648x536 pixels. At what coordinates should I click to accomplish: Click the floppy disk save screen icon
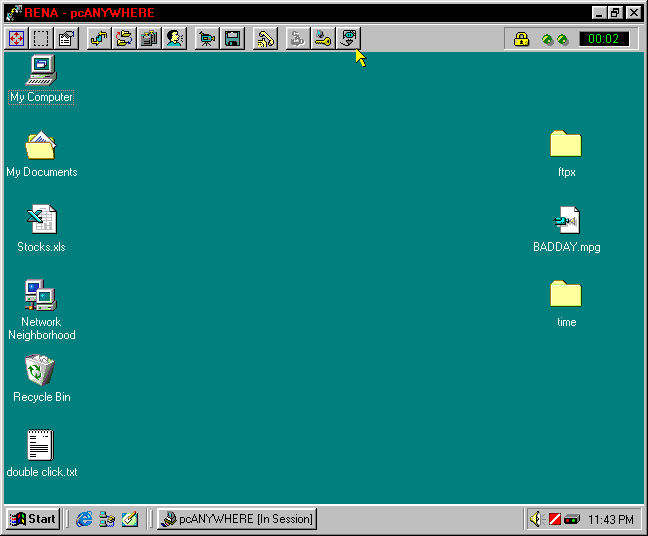click(232, 39)
